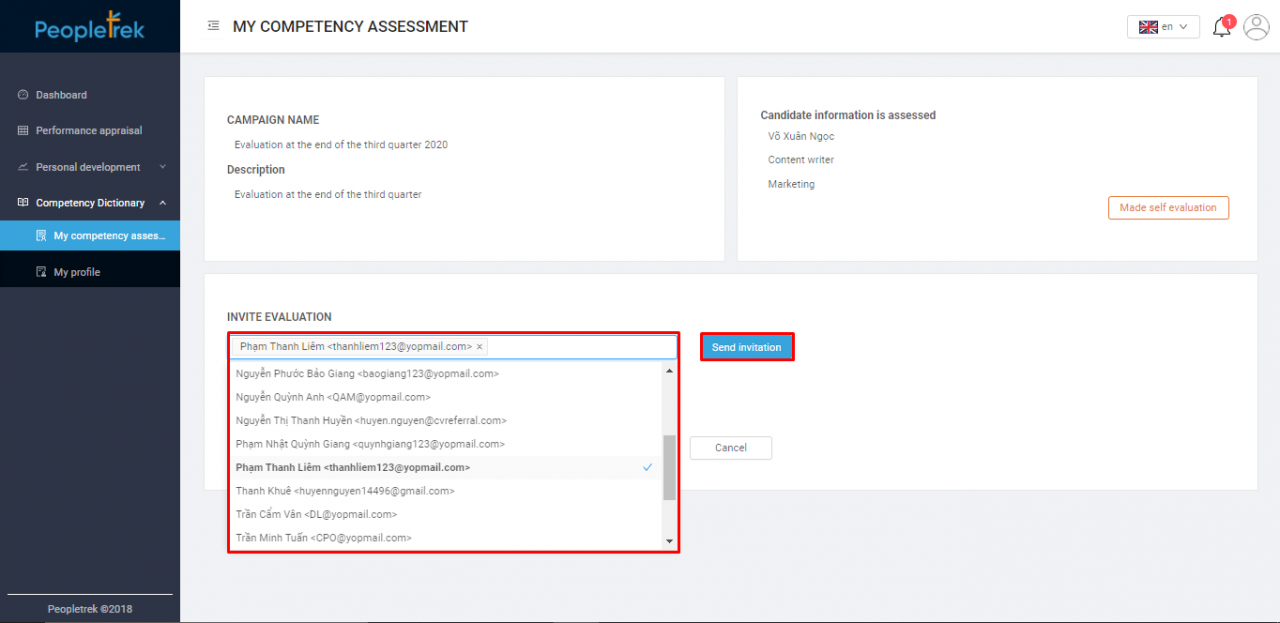Viewport: 1280px width, 623px height.
Task: Click the Performance appraisal table icon
Action: 23,131
